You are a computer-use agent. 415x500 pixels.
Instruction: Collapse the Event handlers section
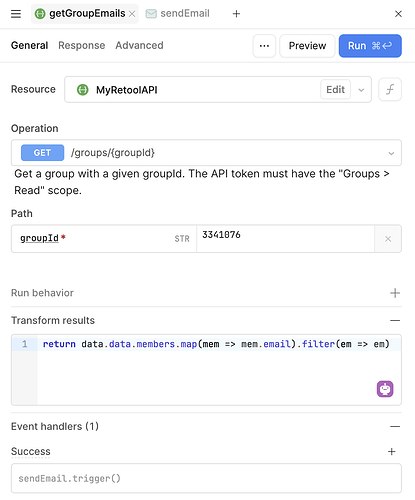(x=395, y=426)
